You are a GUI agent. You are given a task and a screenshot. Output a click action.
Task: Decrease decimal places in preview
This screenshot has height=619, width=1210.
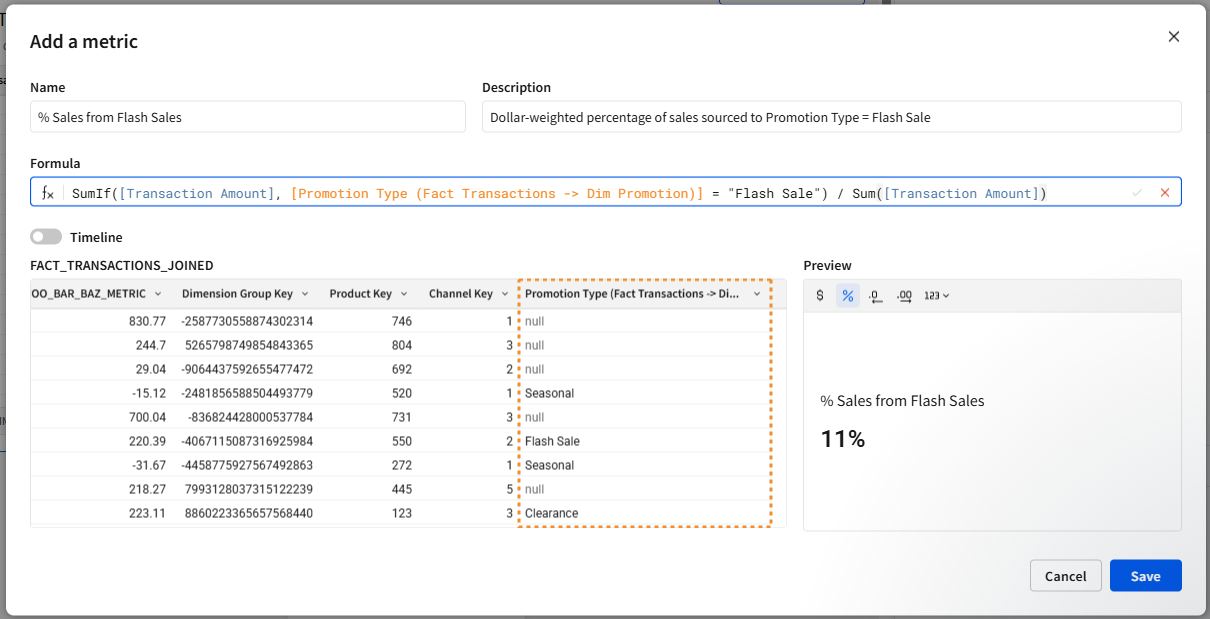(875, 295)
